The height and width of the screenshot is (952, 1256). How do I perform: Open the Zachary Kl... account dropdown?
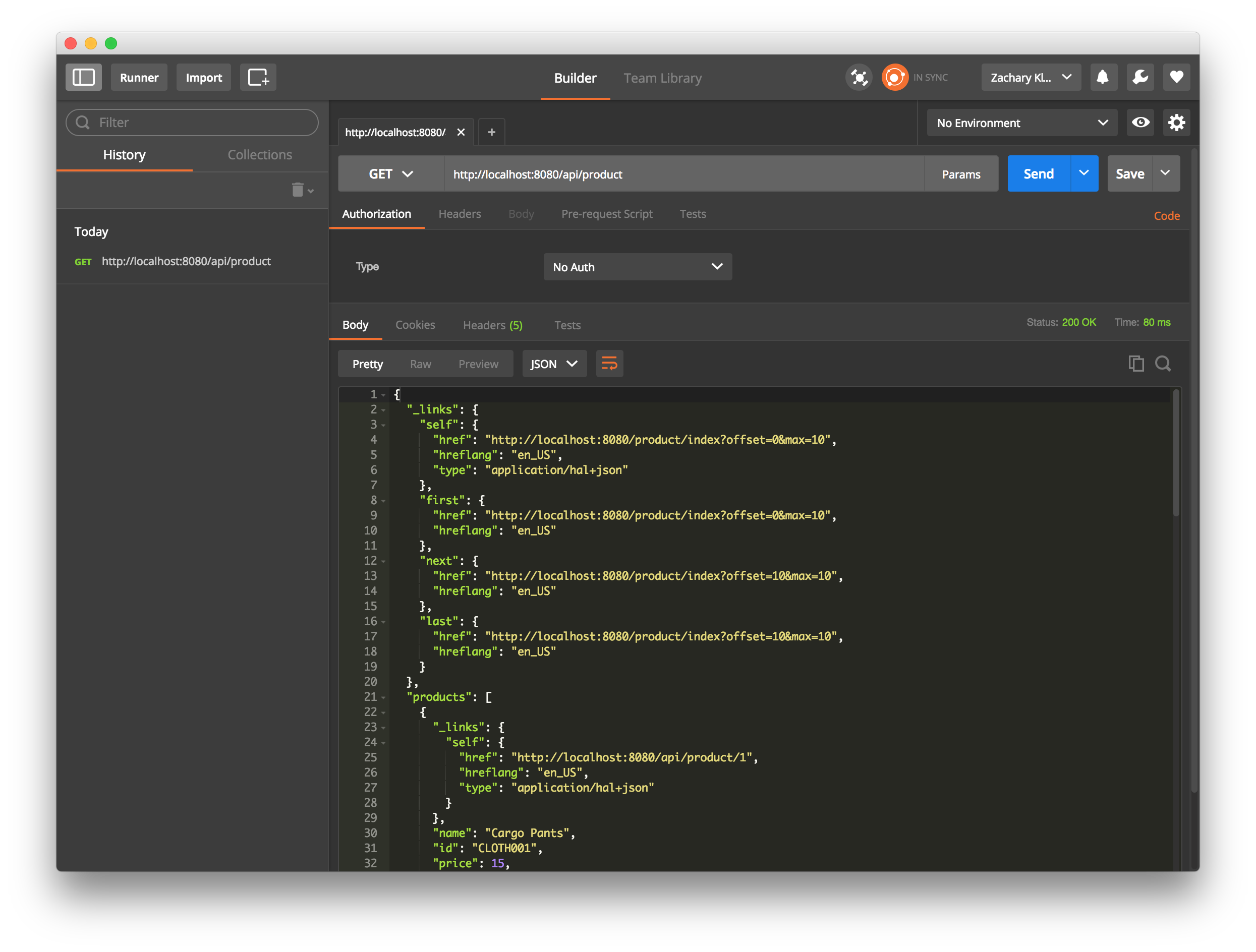(x=1031, y=77)
